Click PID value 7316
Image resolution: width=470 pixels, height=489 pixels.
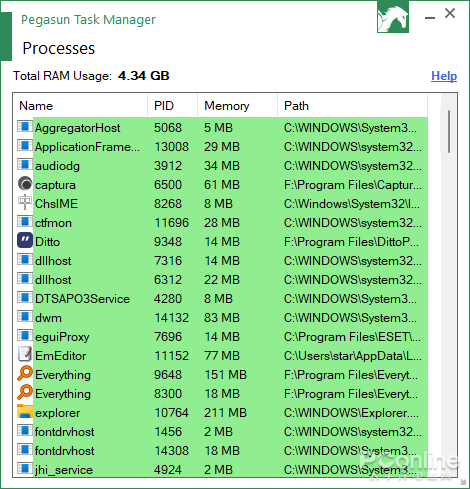168,261
